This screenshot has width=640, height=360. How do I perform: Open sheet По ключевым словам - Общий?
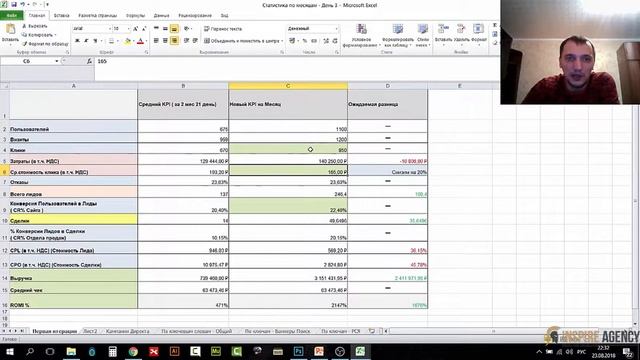coord(196,331)
